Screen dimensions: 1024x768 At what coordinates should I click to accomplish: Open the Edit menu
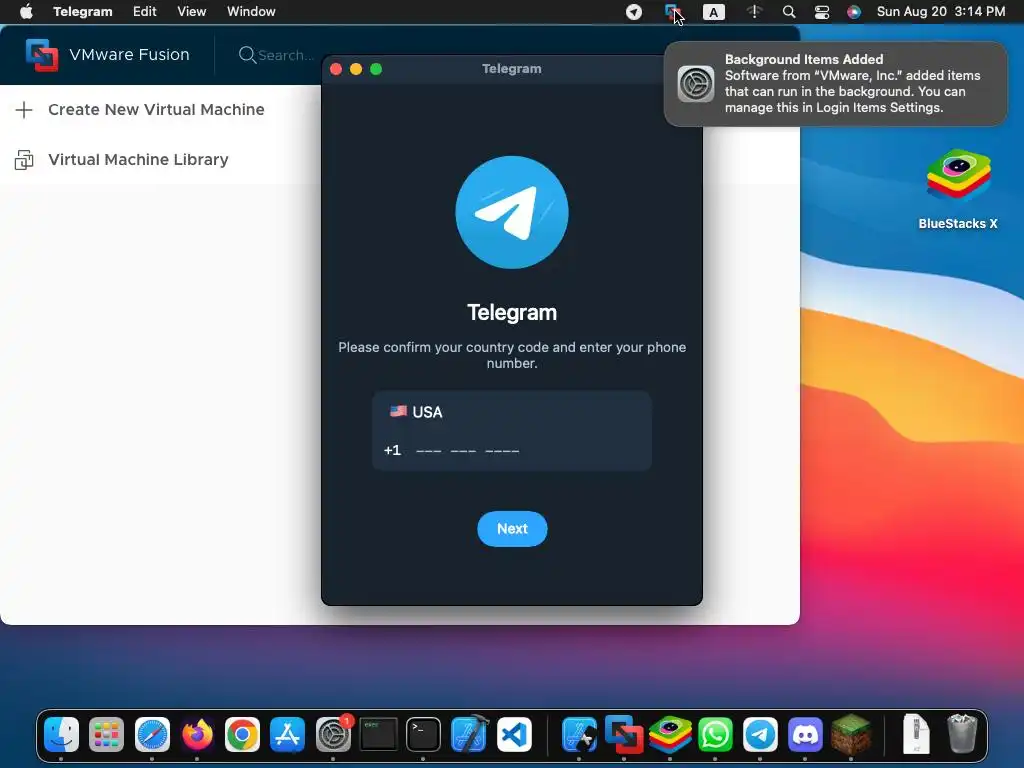coord(144,12)
